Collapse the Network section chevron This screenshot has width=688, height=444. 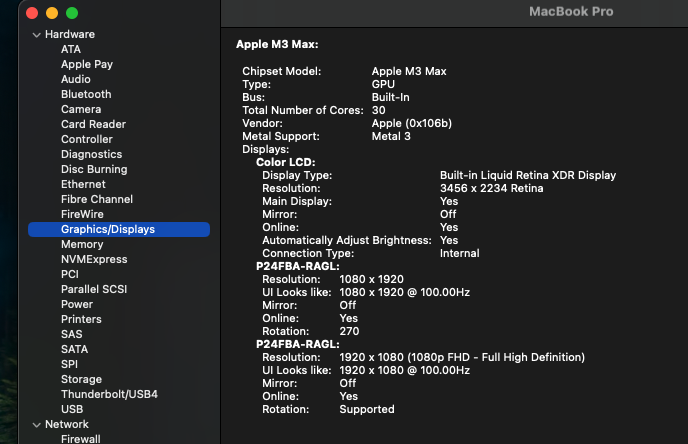(36, 425)
